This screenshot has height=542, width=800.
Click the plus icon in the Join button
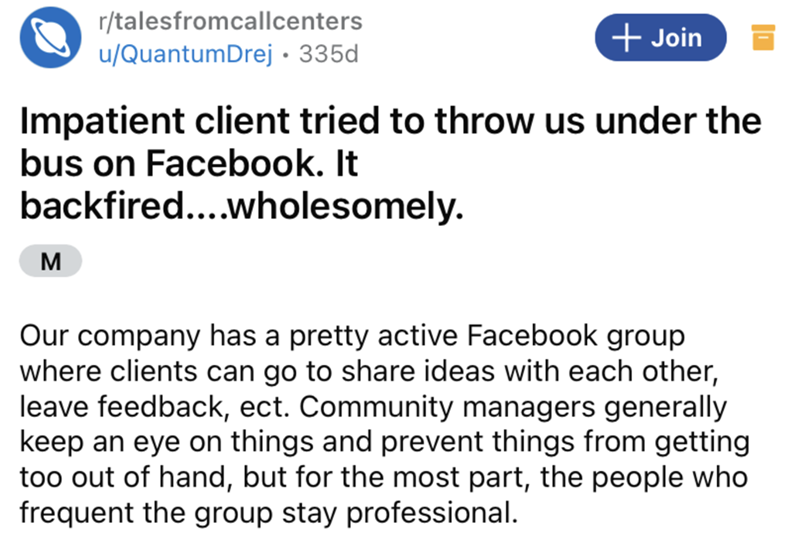(627, 38)
